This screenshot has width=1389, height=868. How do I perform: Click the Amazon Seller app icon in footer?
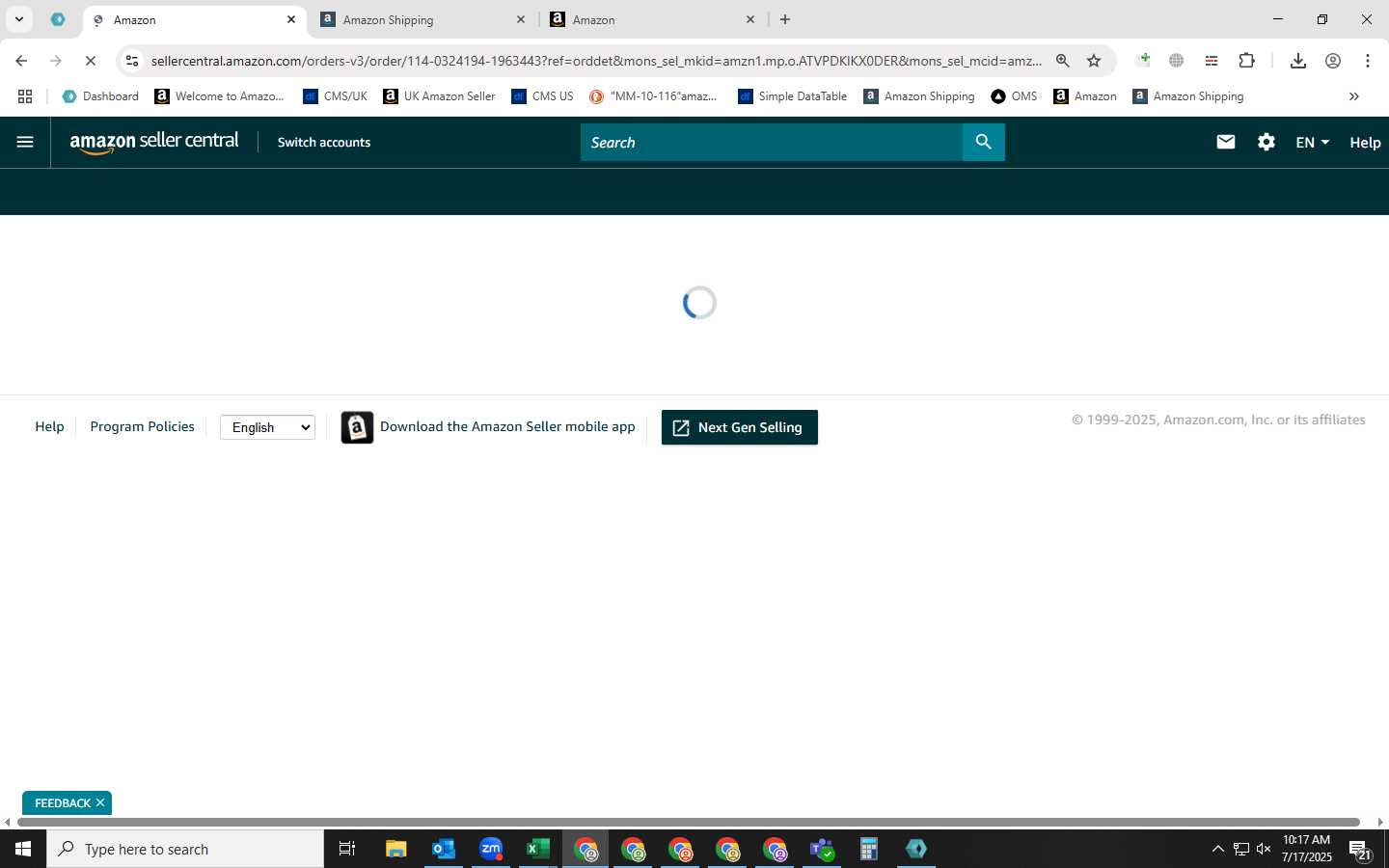[x=357, y=427]
